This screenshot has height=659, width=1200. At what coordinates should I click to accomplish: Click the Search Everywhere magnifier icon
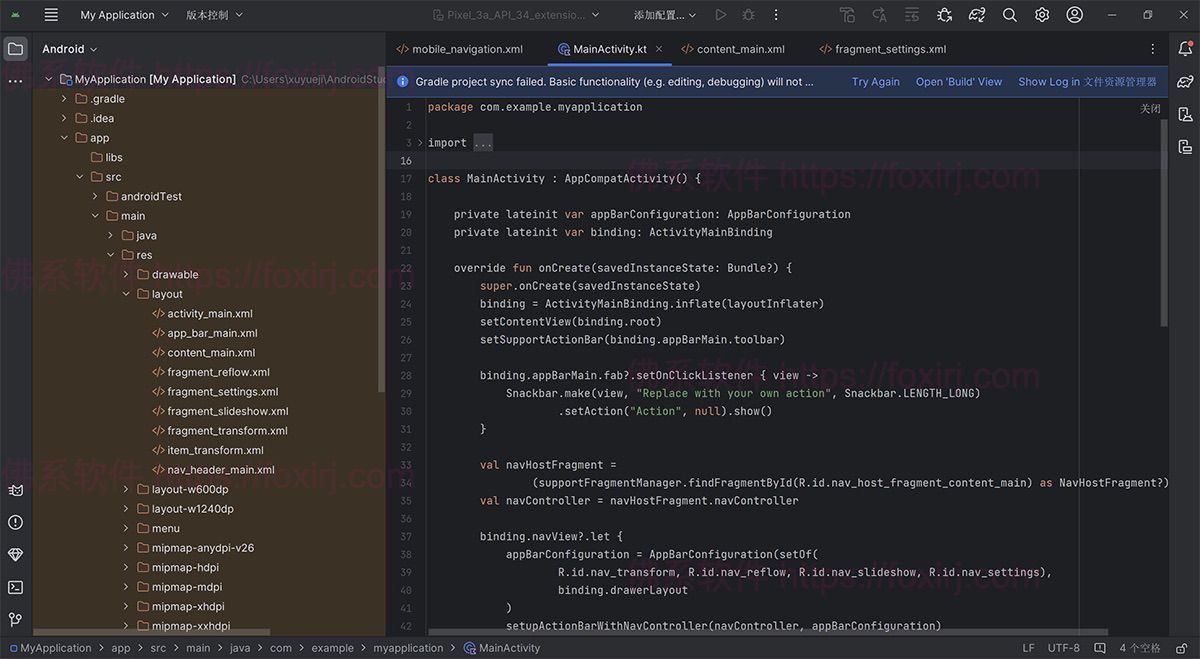tap(1010, 15)
